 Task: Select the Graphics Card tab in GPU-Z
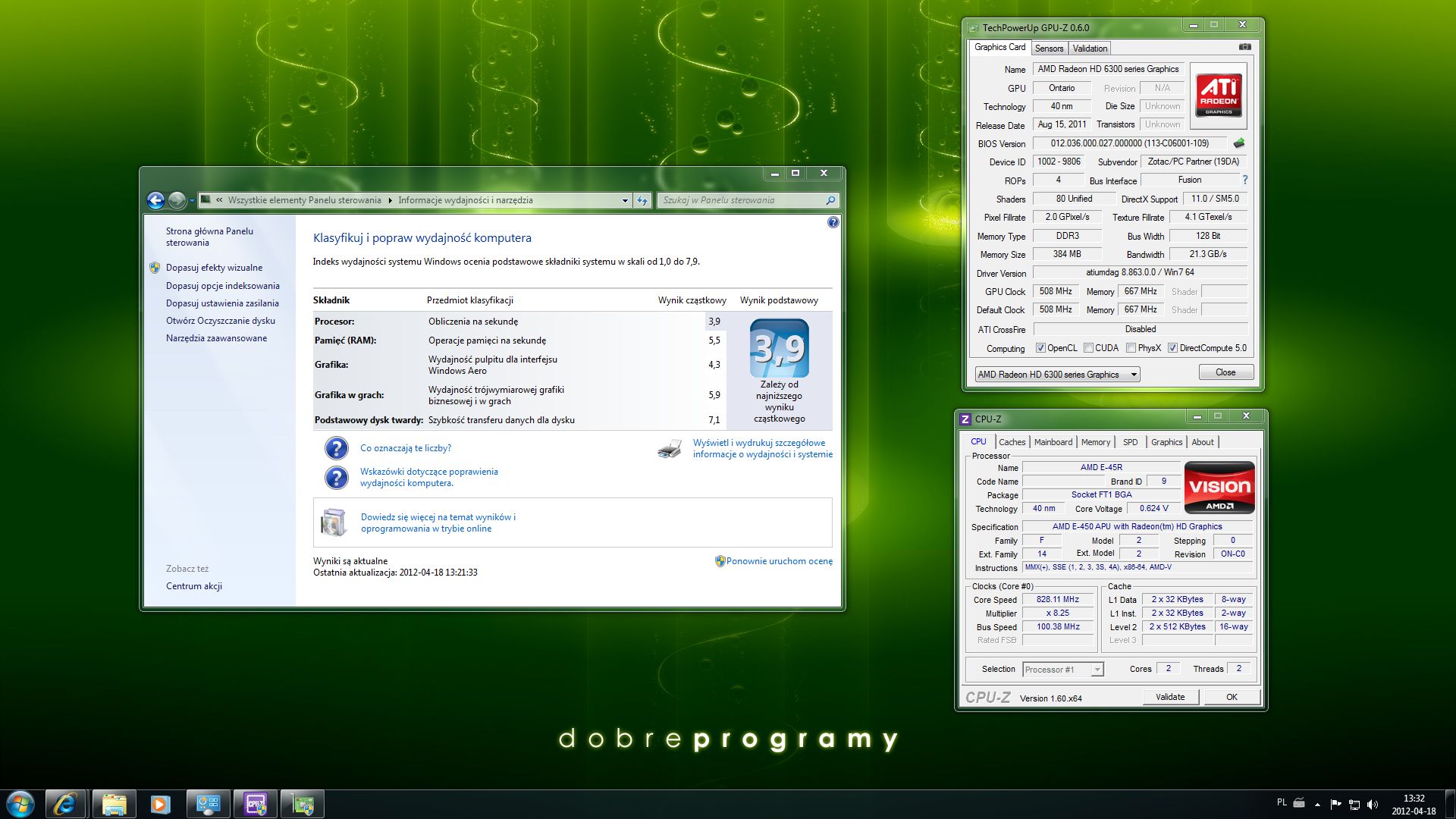999,47
